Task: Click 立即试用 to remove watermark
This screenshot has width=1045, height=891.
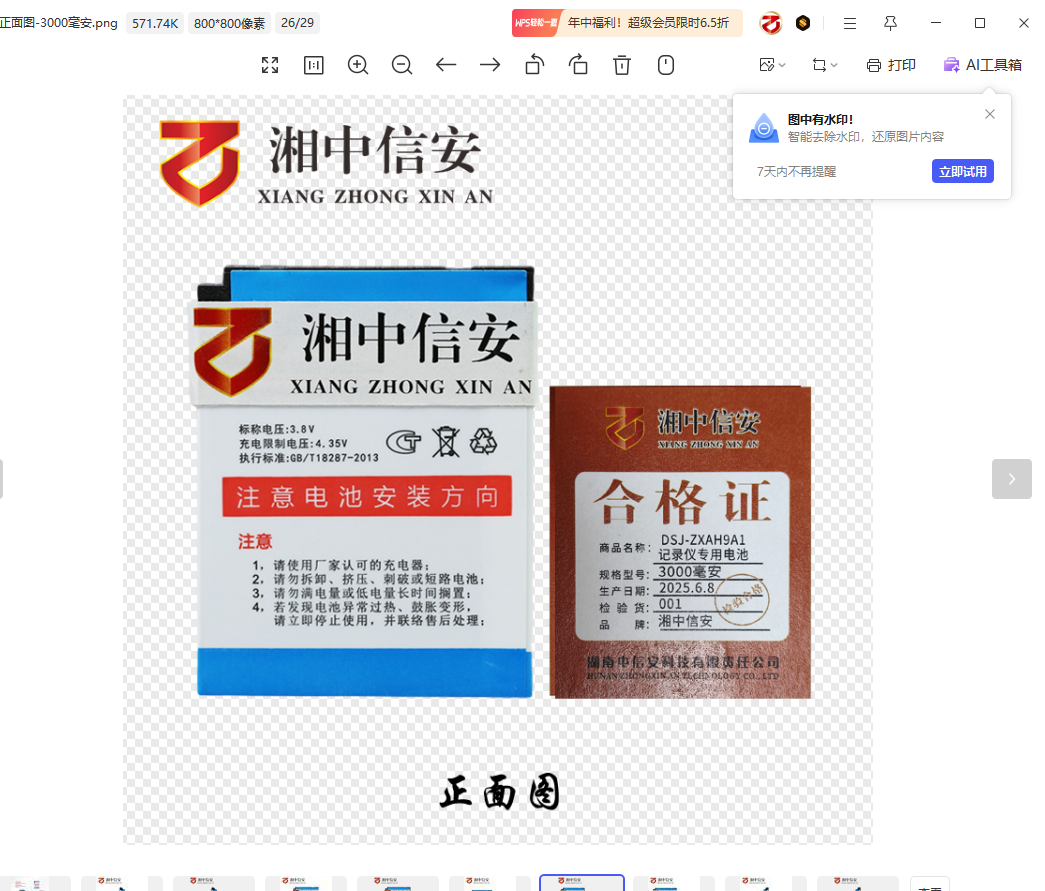Action: 962,171
